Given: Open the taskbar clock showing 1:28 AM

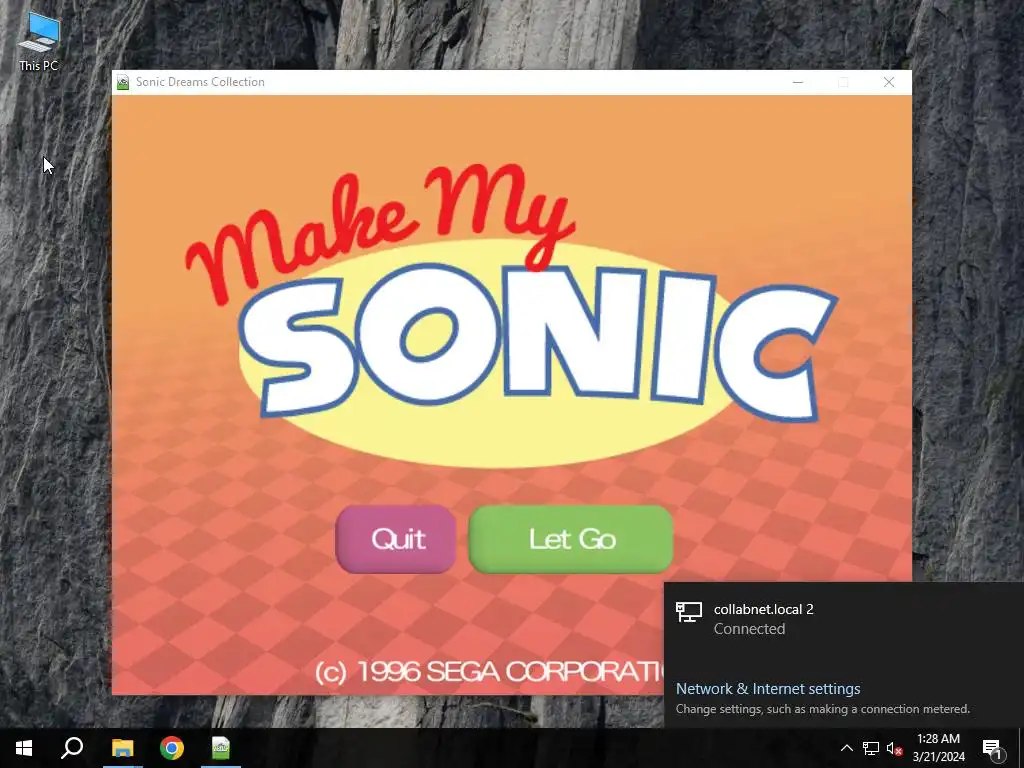Looking at the screenshot, I should coord(938,748).
